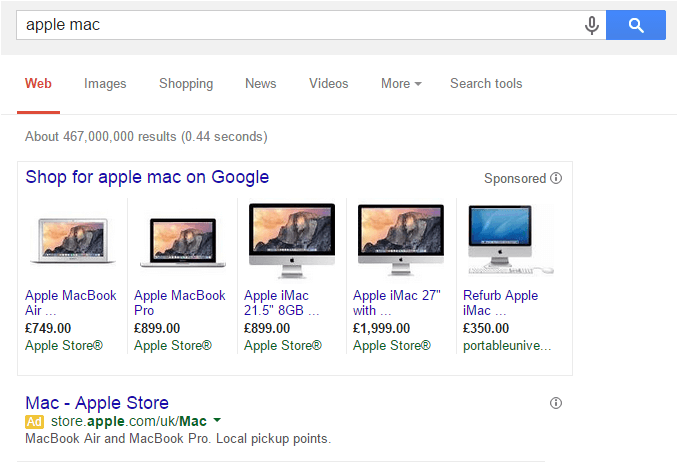Click the store.apple.com/uk/Mac URL text
The height and width of the screenshot is (464, 678).
pyautogui.click(x=128, y=421)
